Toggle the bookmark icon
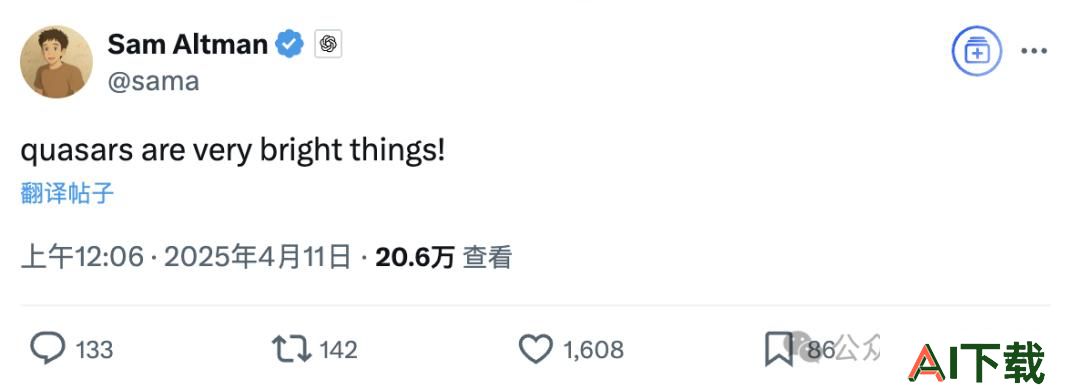Image resolution: width=1080 pixels, height=390 pixels. 778,349
